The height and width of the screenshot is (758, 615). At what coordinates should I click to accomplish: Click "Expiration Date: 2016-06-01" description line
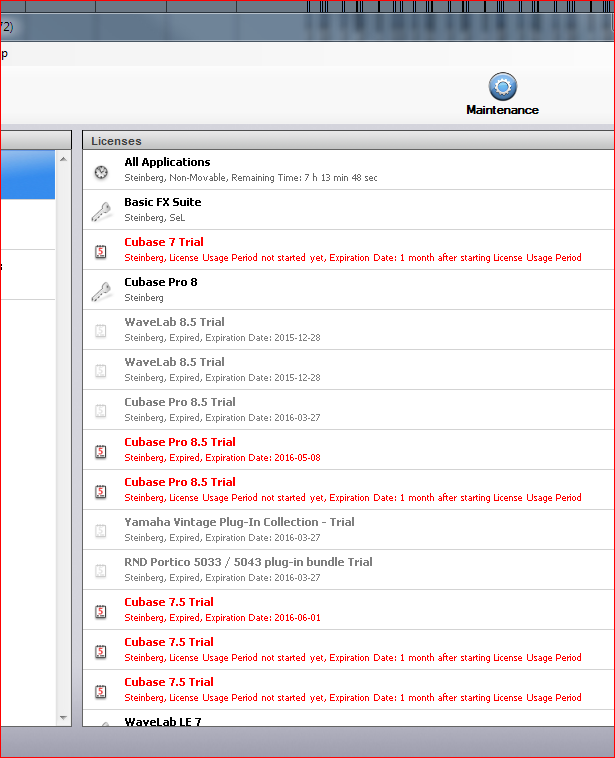coord(222,618)
